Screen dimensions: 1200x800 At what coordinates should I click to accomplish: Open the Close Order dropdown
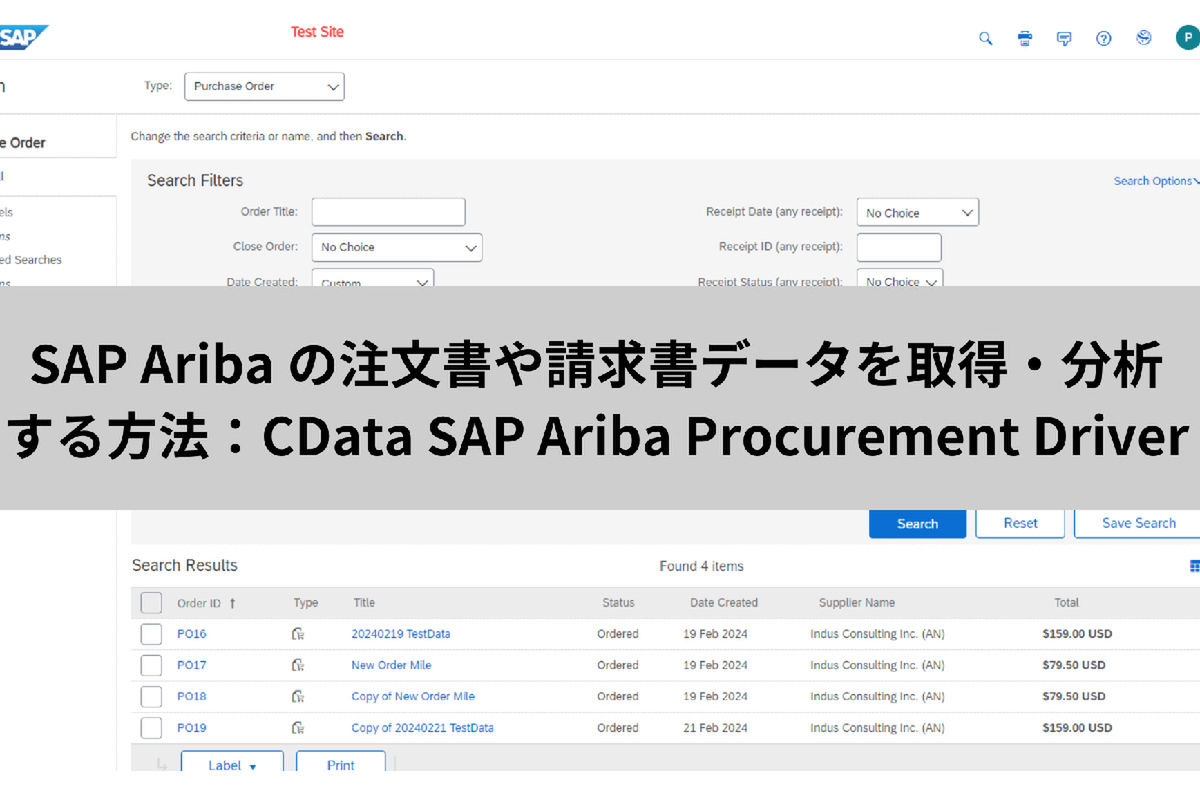397,247
